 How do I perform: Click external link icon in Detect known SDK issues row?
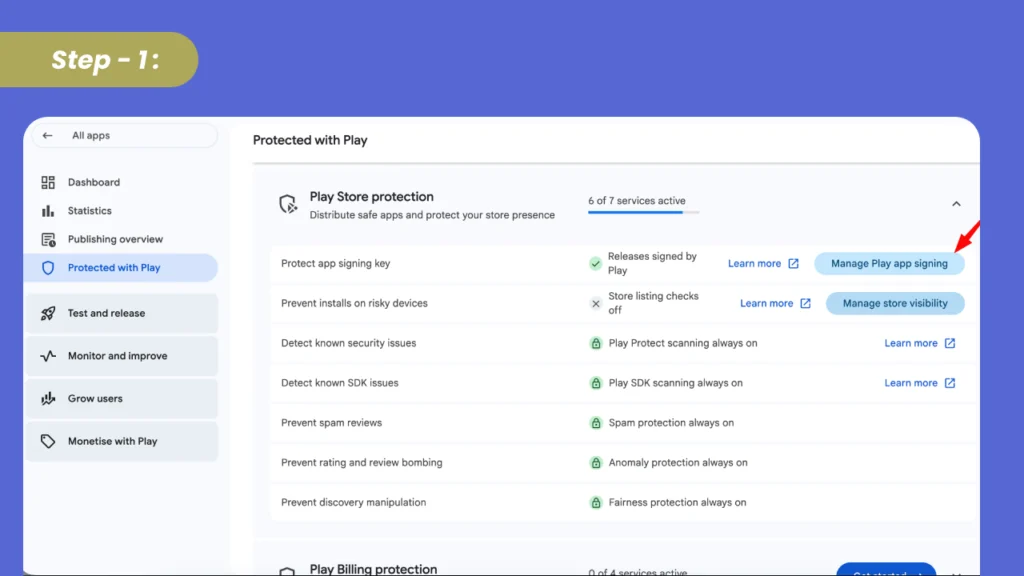coord(950,383)
